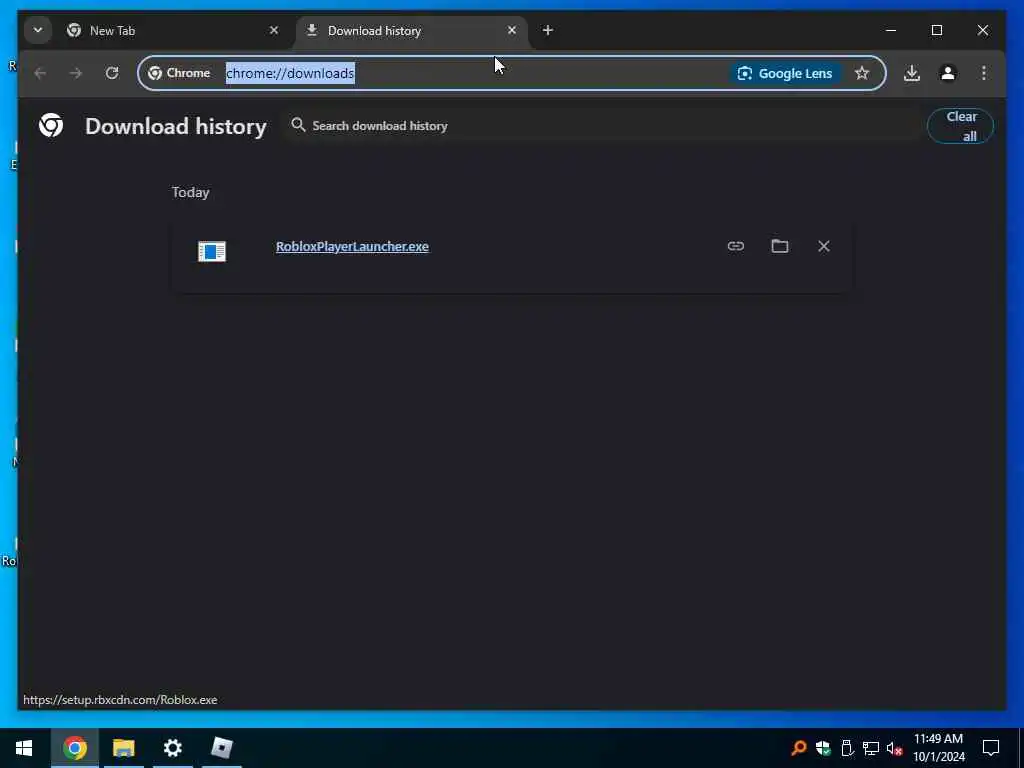The image size is (1024, 768).
Task: Open Settings gear in the taskbar
Action: (172, 748)
